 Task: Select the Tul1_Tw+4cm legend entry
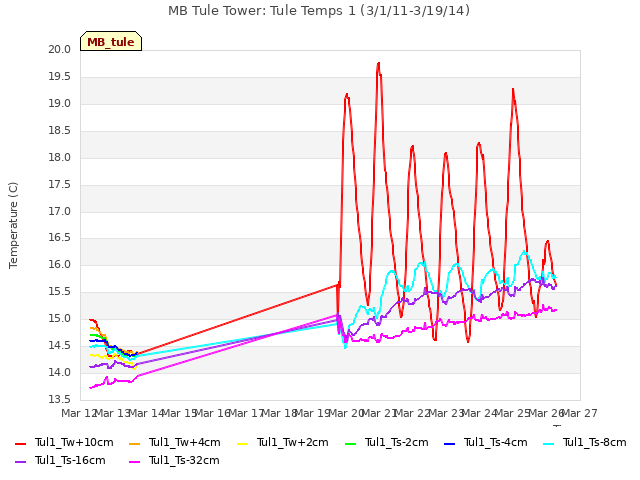click(175, 442)
